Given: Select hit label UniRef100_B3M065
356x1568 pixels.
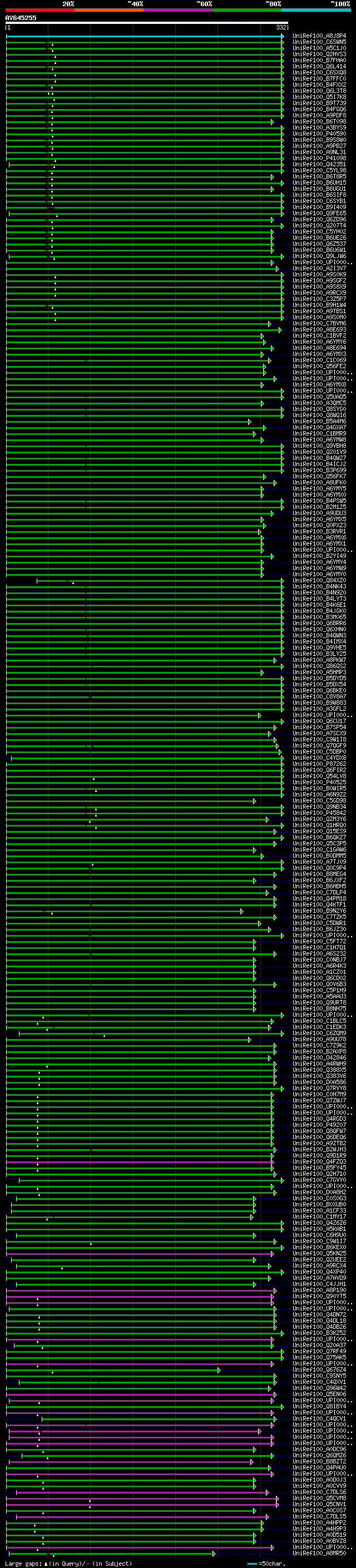Looking at the screenshot, I should (x=319, y=617).
